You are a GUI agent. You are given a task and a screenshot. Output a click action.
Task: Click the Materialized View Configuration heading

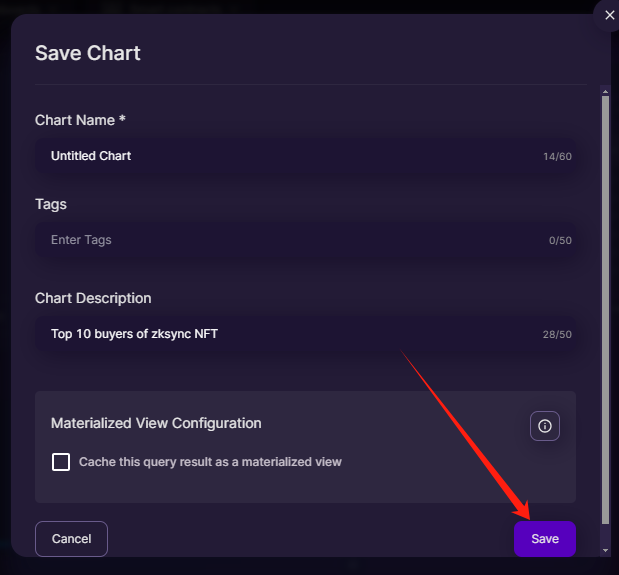(x=156, y=423)
